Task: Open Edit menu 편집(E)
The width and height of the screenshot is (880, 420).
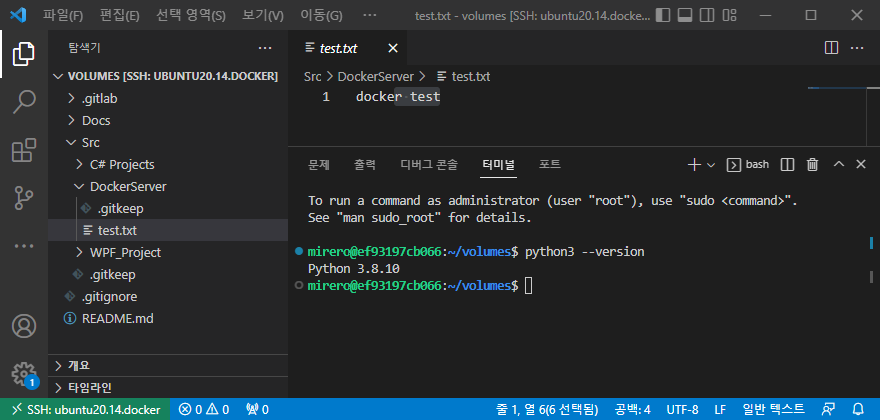Action: tap(120, 15)
